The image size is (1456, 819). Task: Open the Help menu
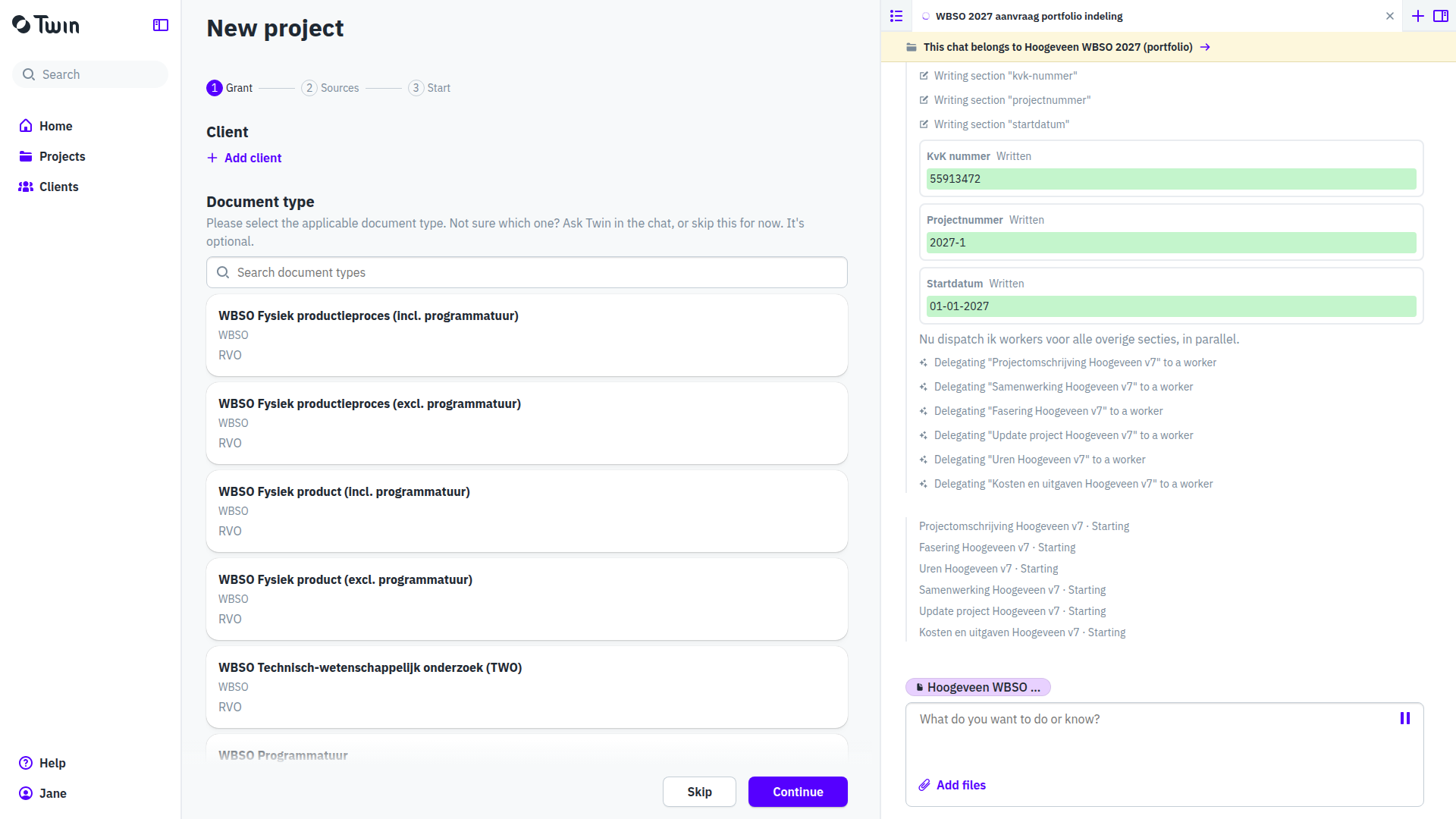click(x=42, y=763)
